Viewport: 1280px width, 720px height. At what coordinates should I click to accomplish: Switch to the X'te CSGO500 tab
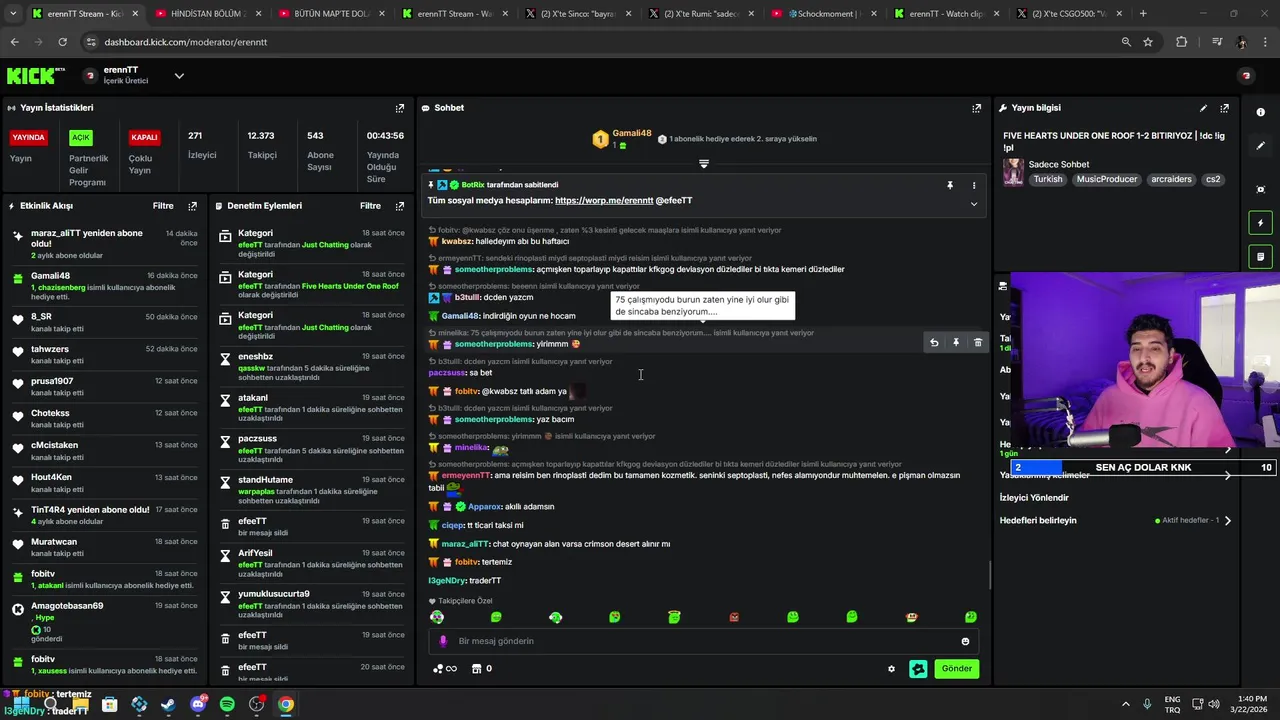[1070, 14]
